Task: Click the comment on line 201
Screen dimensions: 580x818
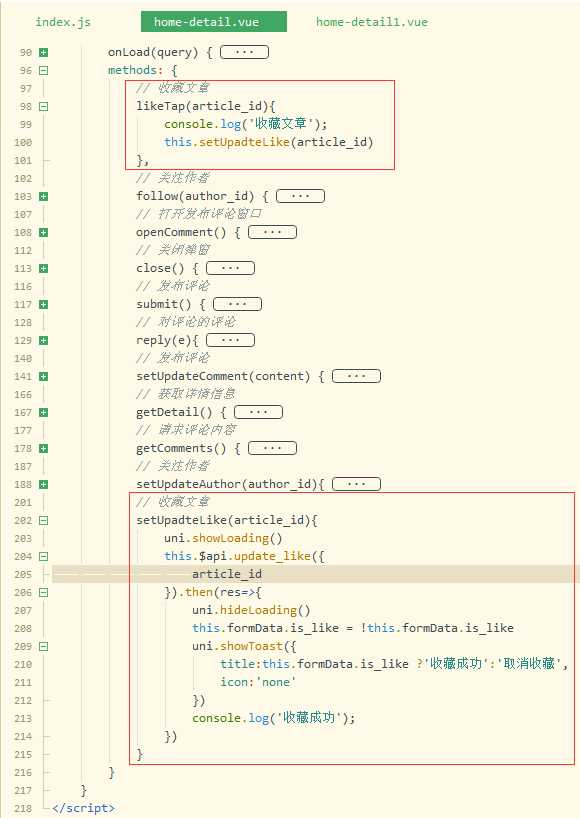Action: coord(172,502)
